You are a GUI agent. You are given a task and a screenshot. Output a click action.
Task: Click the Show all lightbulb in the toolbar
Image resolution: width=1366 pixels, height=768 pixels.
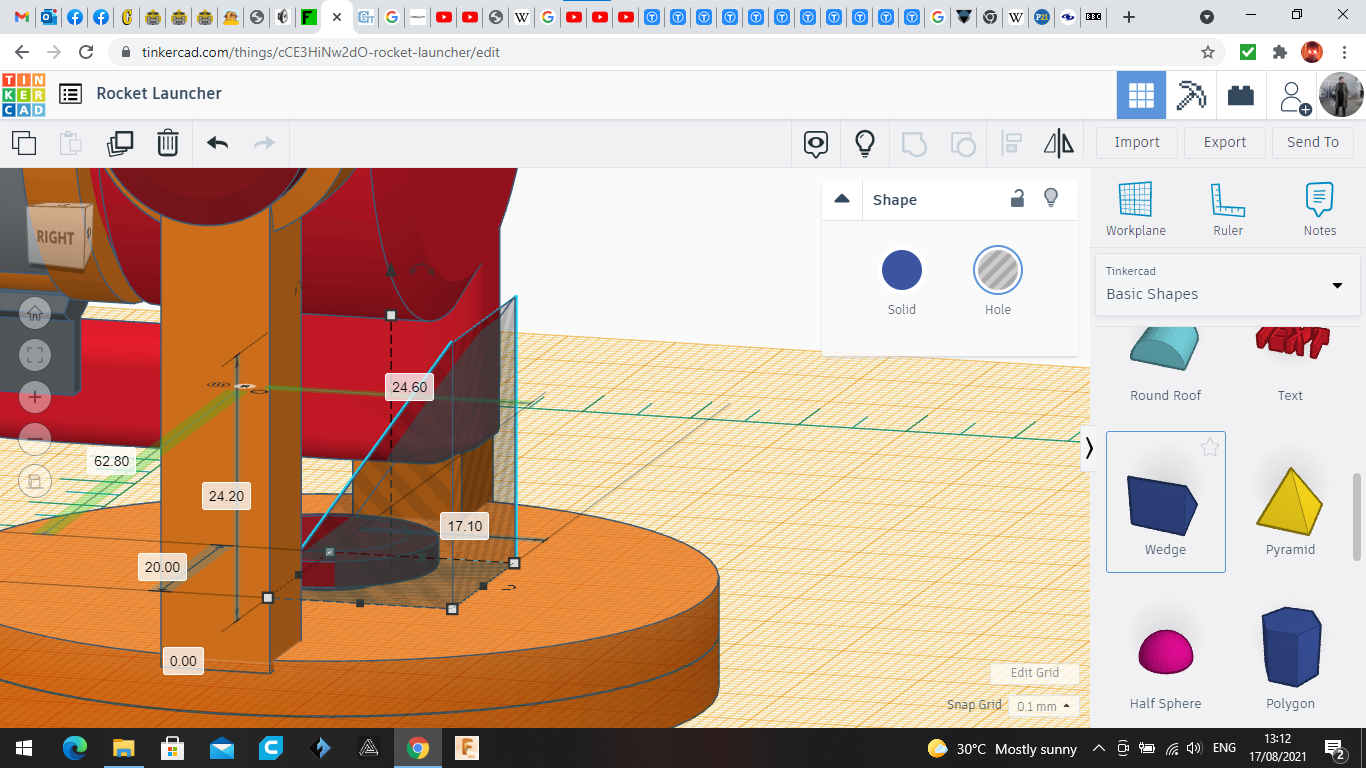[865, 144]
